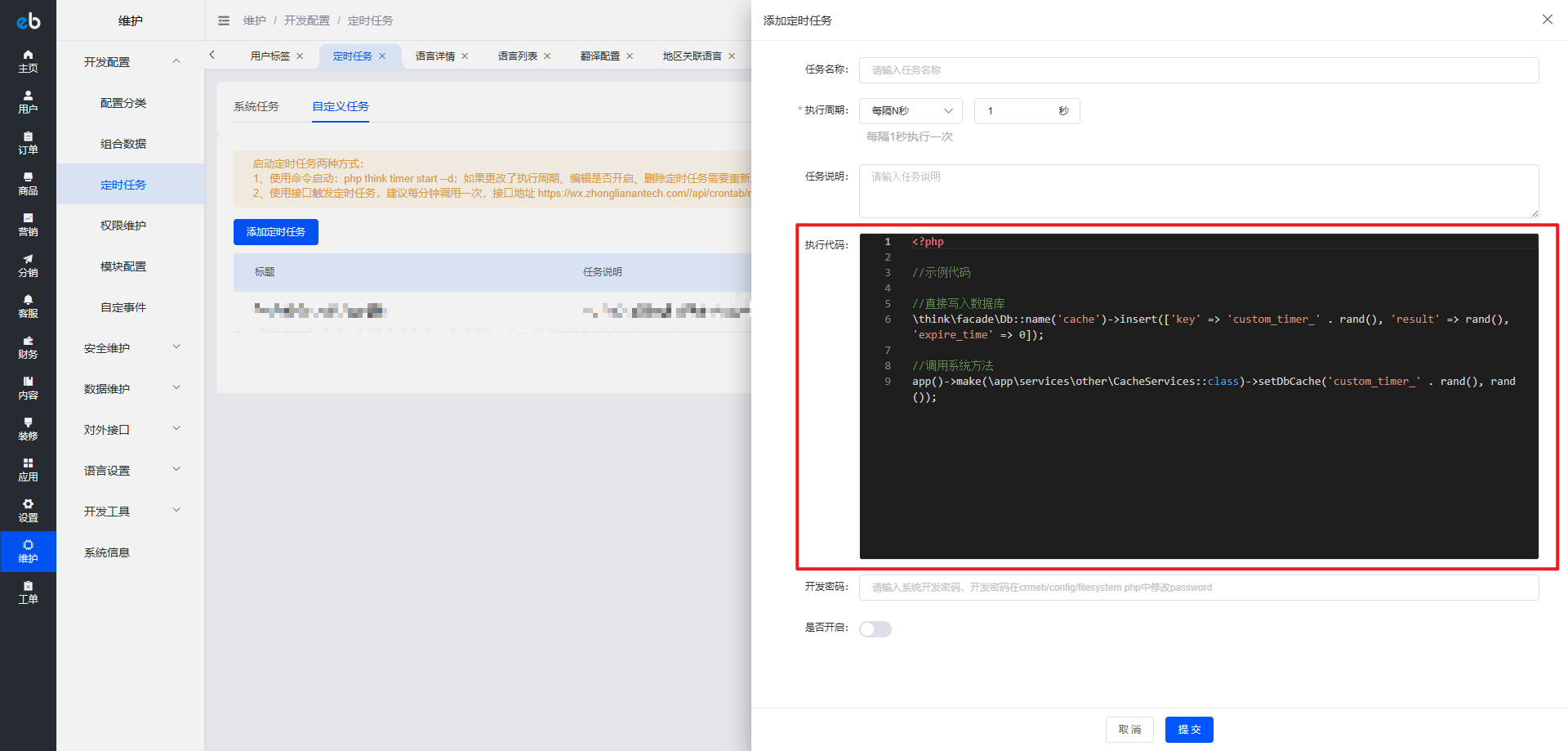The width and height of the screenshot is (1568, 751).
Task: Expand the 数据维护 submenu
Action: click(131, 389)
